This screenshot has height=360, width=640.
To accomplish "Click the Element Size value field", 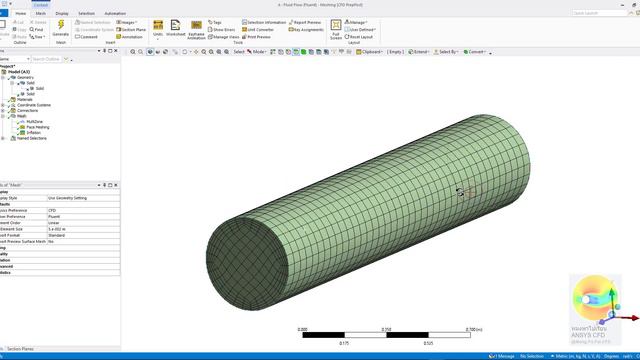I will click(84, 229).
